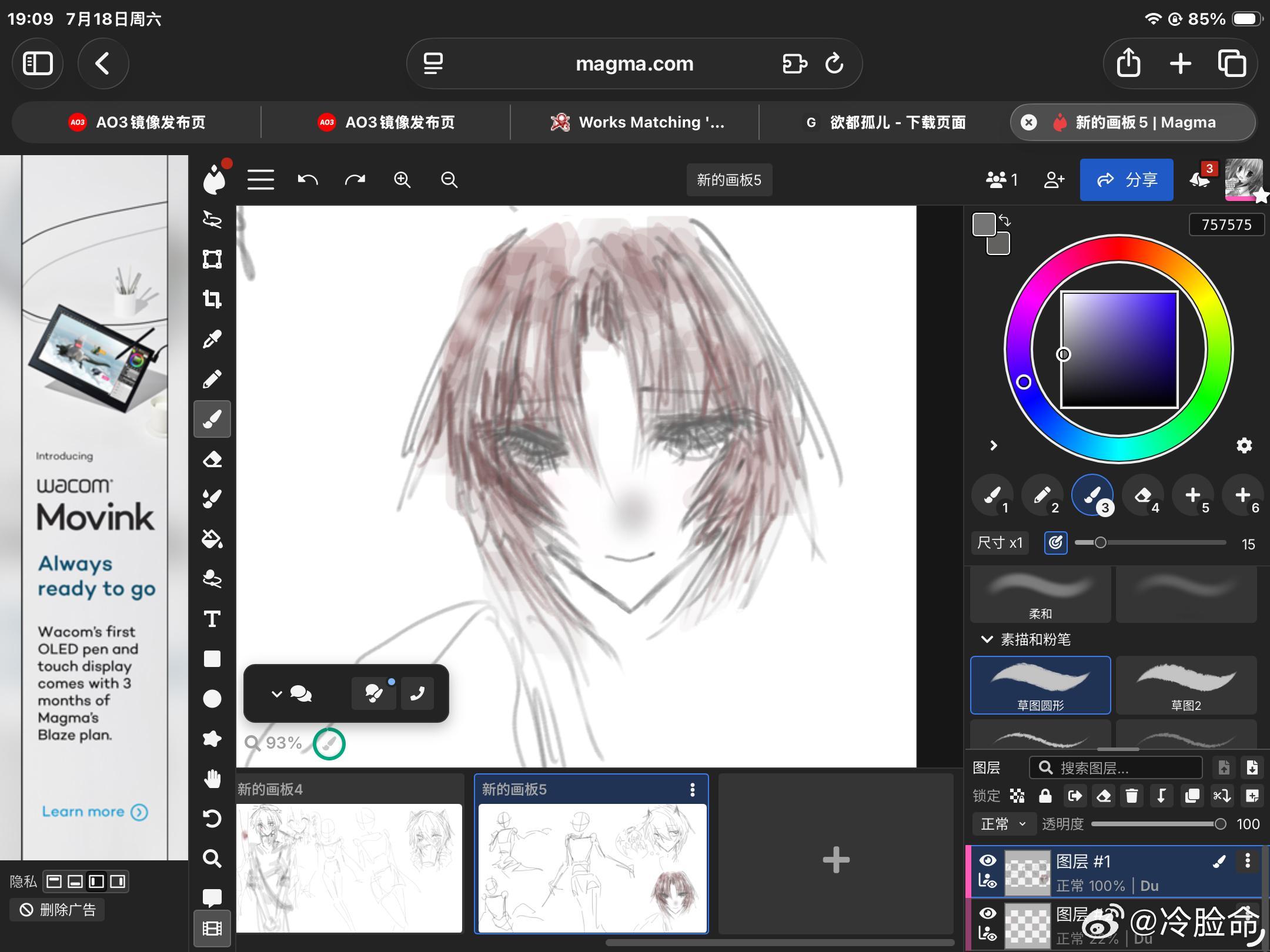Adjust the brush size slider
This screenshot has height=952, width=1270.
click(x=1151, y=542)
